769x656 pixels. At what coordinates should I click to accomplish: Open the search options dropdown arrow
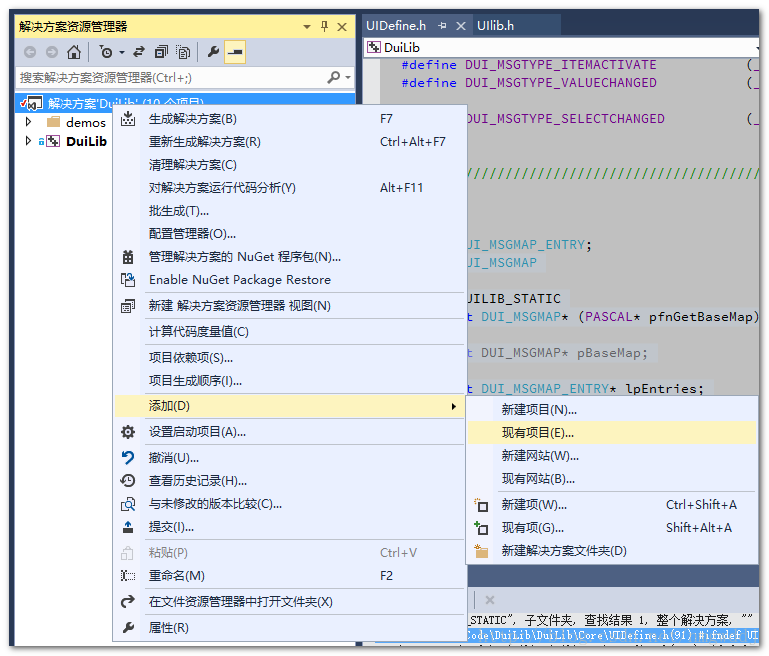348,77
